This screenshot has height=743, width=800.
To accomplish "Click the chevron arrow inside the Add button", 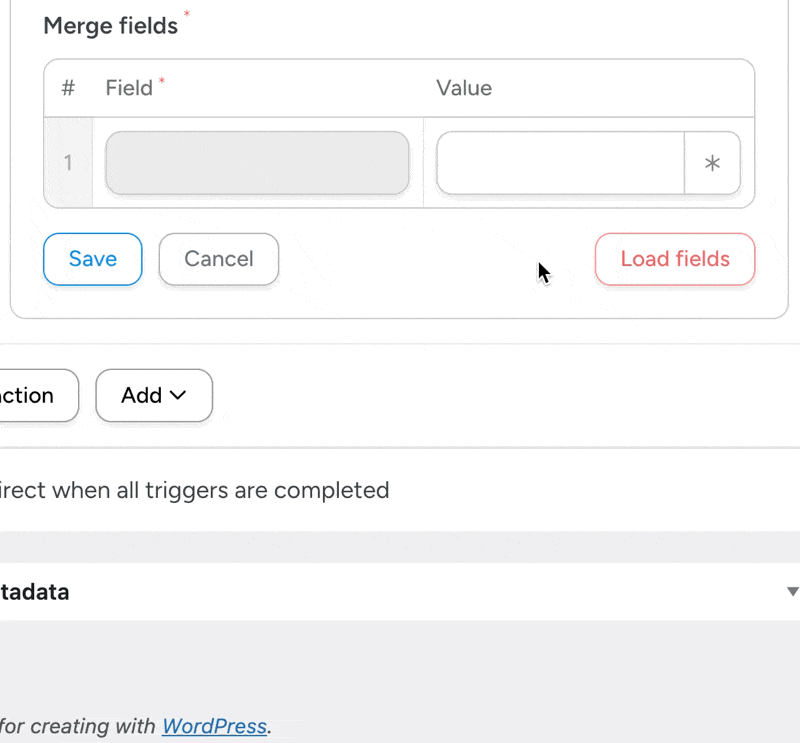I will [179, 396].
